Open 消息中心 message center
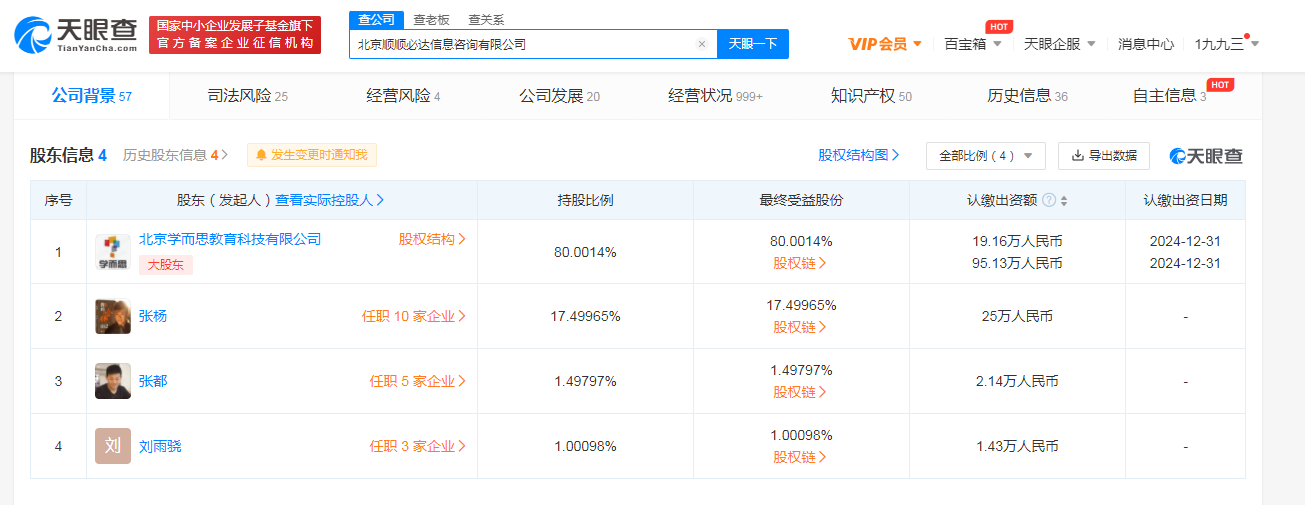 tap(1146, 44)
